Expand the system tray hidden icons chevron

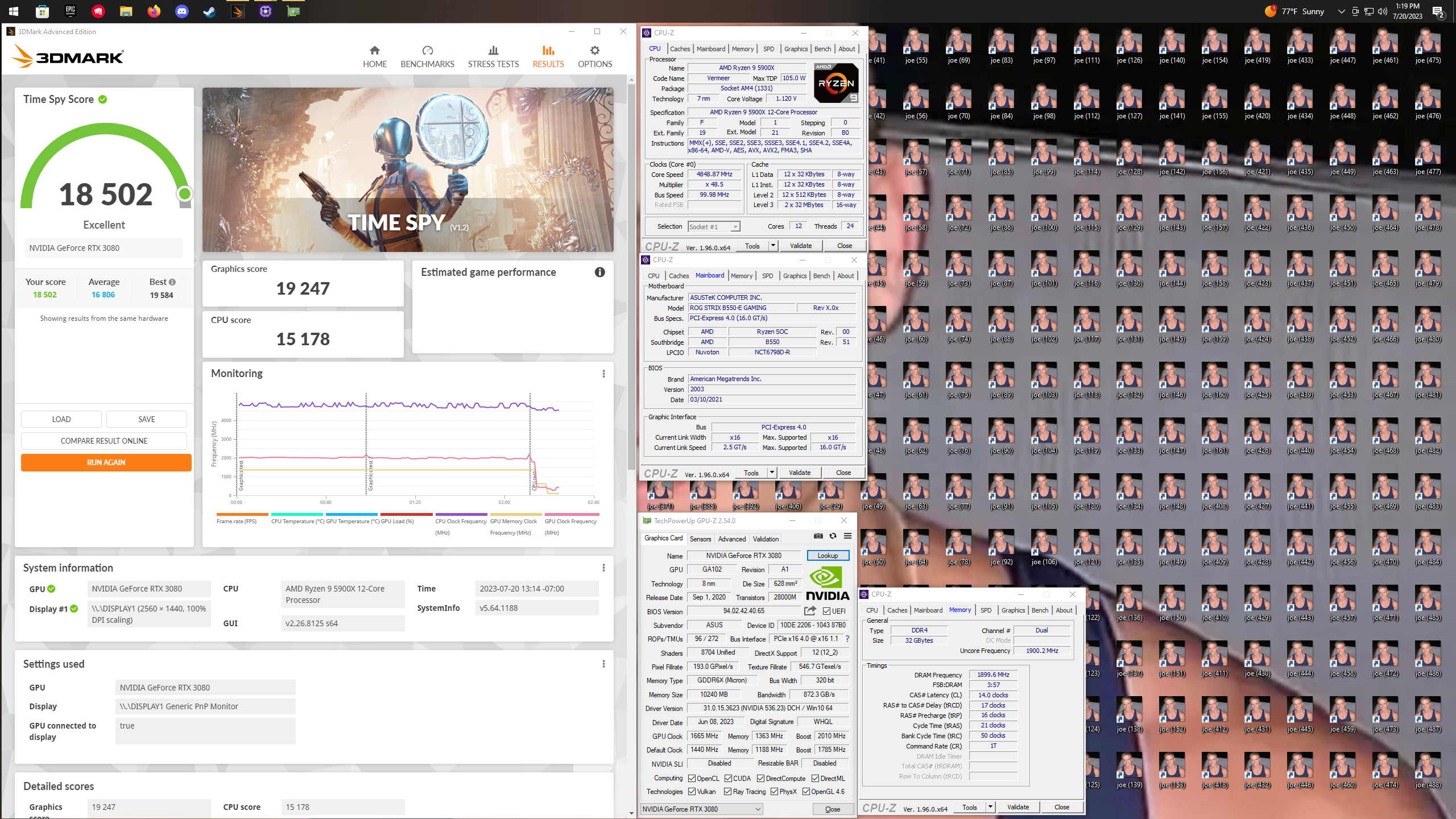[x=1341, y=11]
